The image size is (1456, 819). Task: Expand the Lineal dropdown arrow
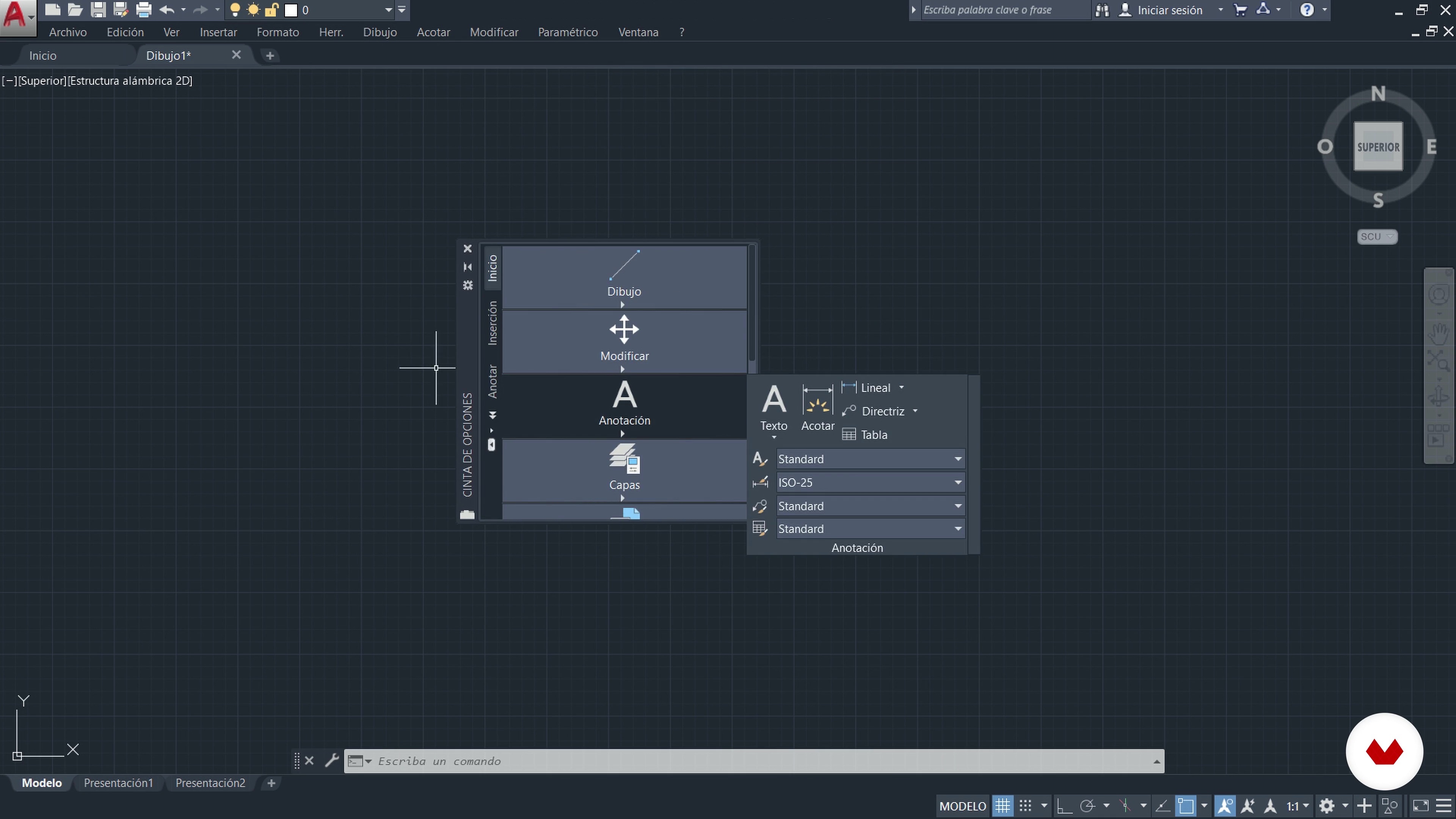point(902,388)
